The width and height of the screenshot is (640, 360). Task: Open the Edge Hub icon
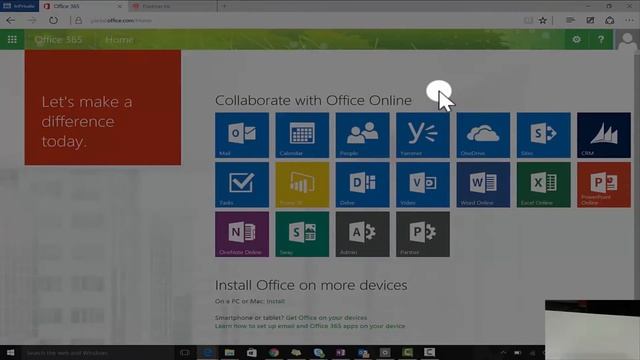click(570, 20)
